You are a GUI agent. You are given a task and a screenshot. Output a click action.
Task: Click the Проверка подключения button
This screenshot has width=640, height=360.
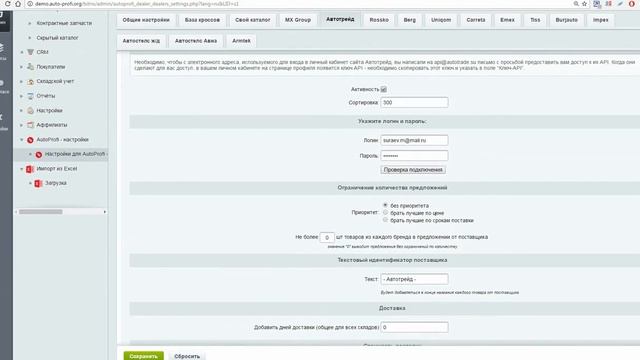click(x=413, y=170)
